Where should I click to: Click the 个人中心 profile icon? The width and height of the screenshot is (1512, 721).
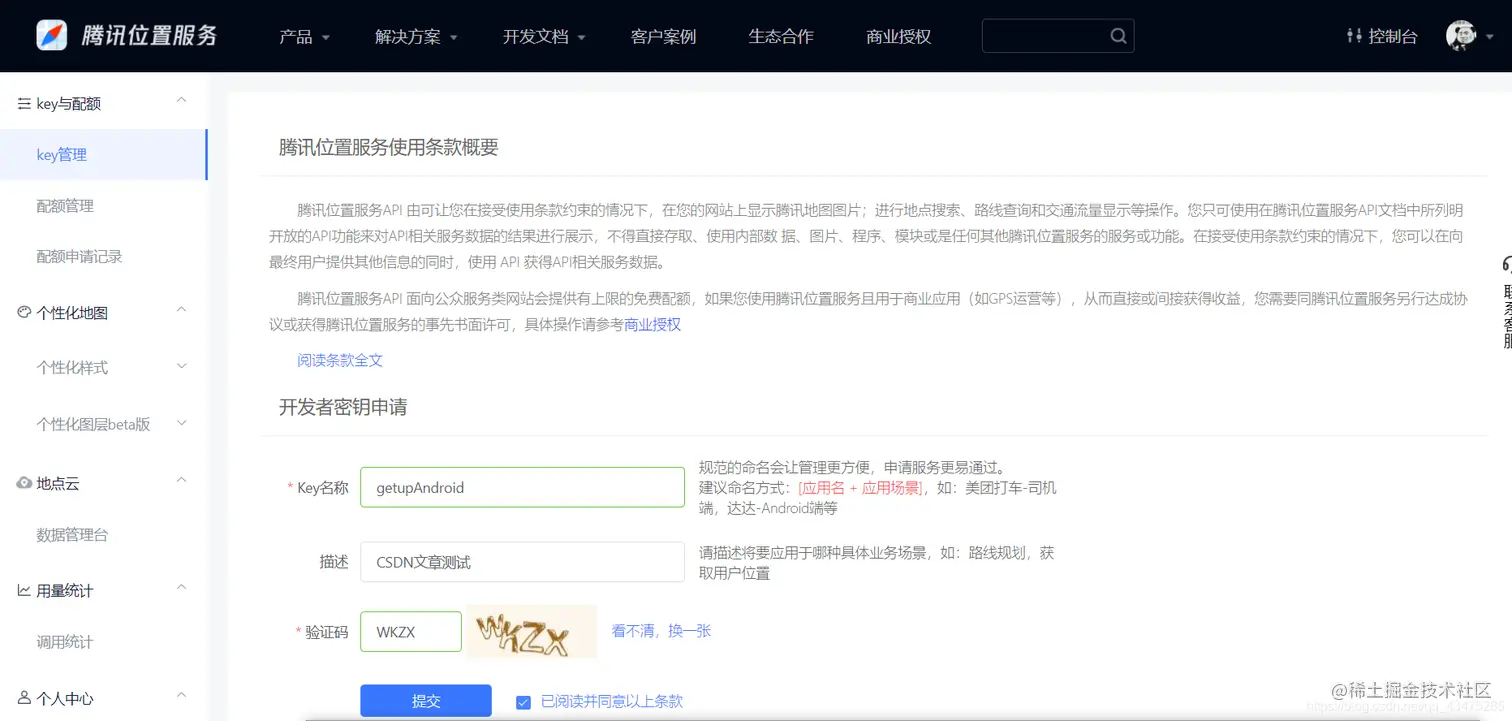pos(22,695)
